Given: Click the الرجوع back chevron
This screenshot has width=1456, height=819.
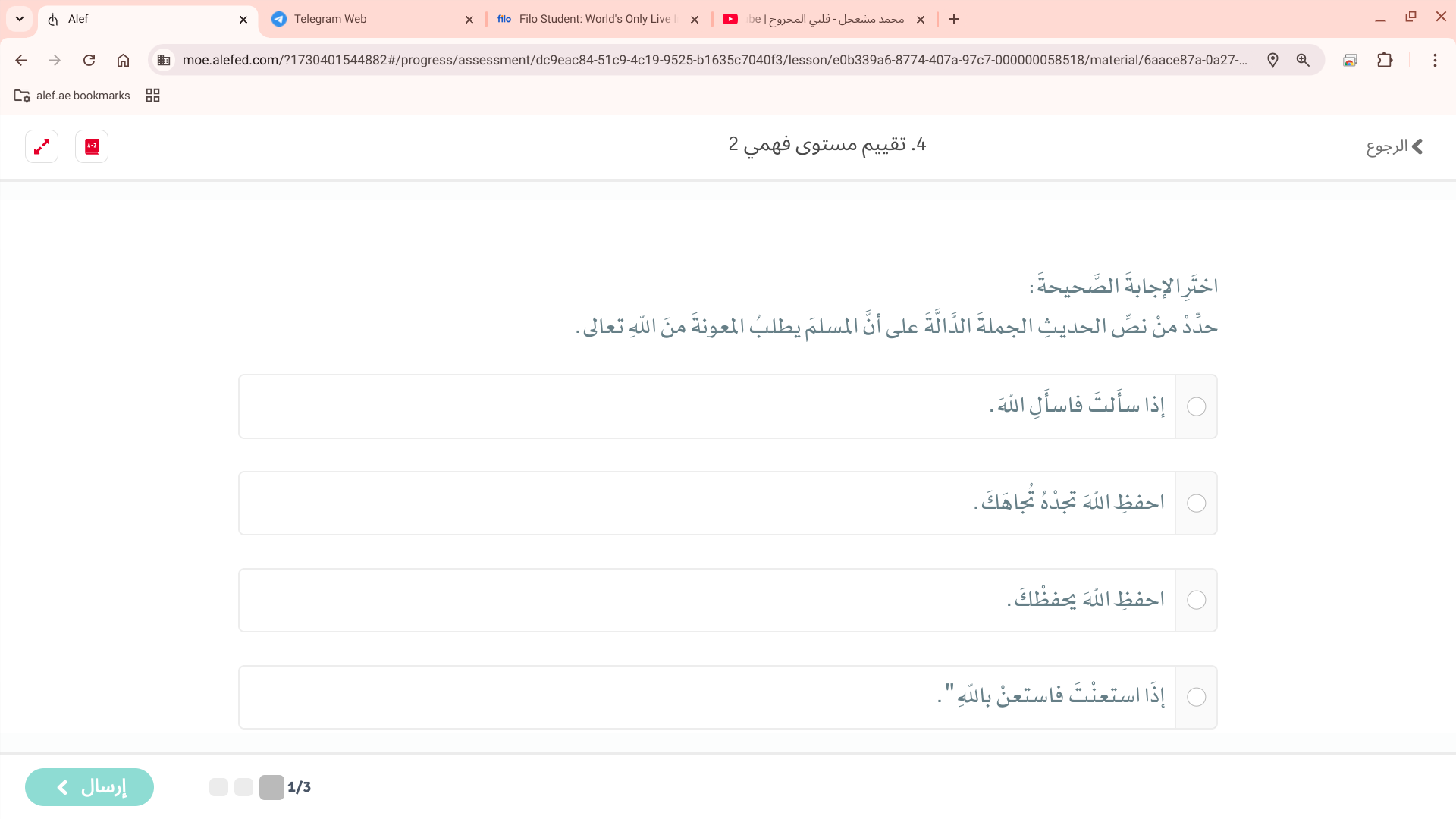Looking at the screenshot, I should 1417,146.
